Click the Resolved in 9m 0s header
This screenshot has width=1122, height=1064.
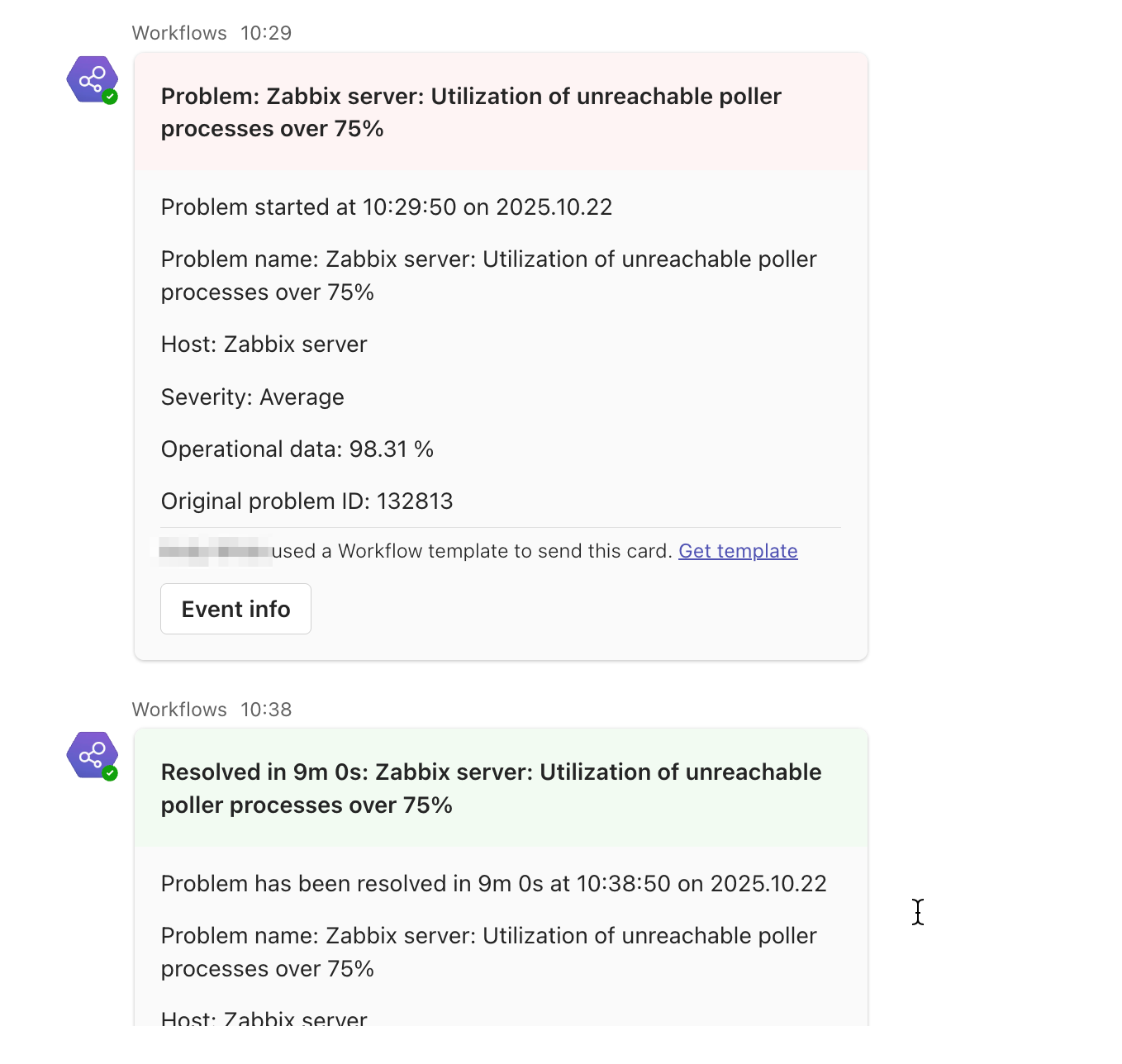pyautogui.click(x=490, y=788)
